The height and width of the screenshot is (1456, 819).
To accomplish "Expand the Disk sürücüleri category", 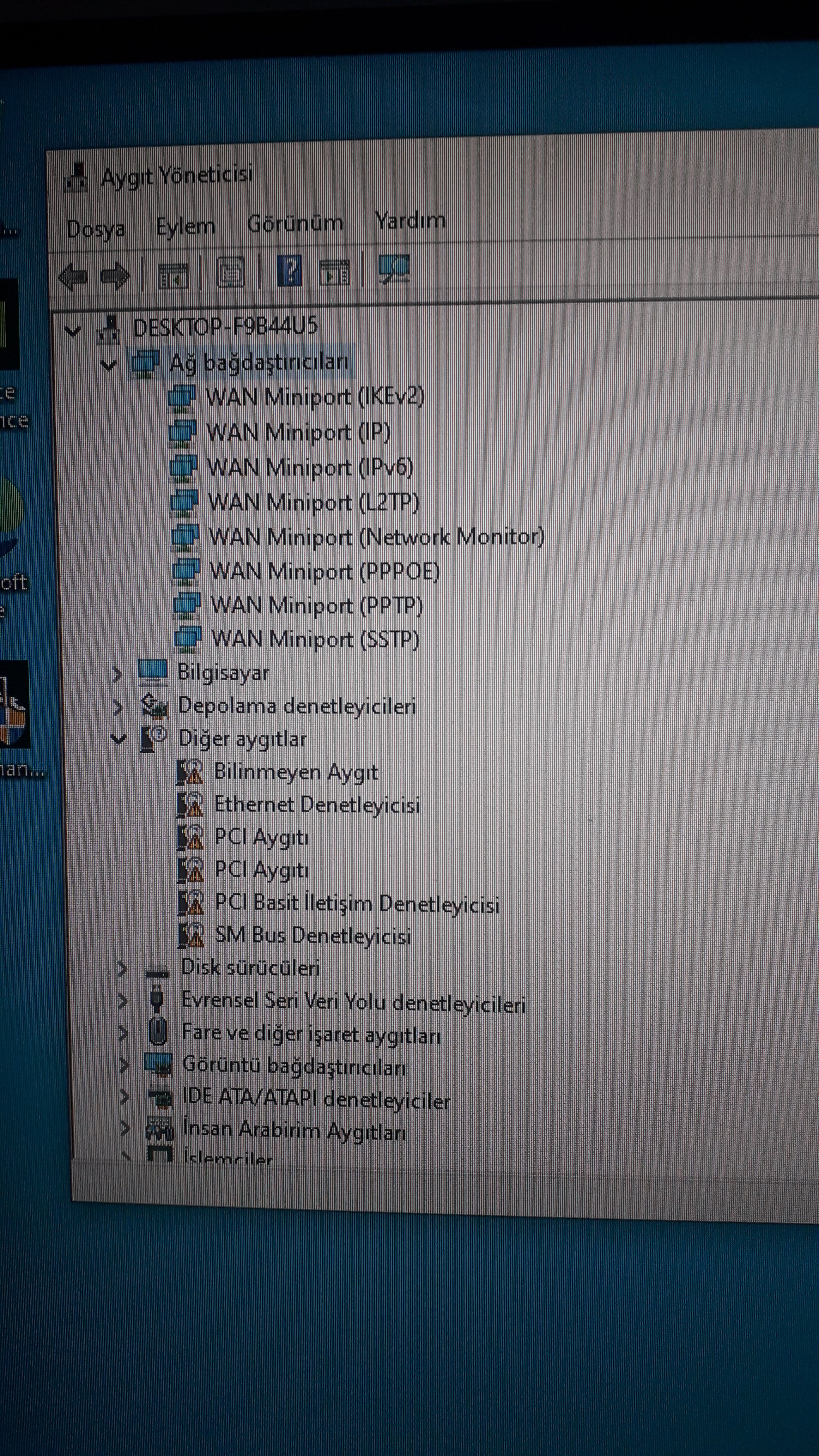I will point(122,969).
